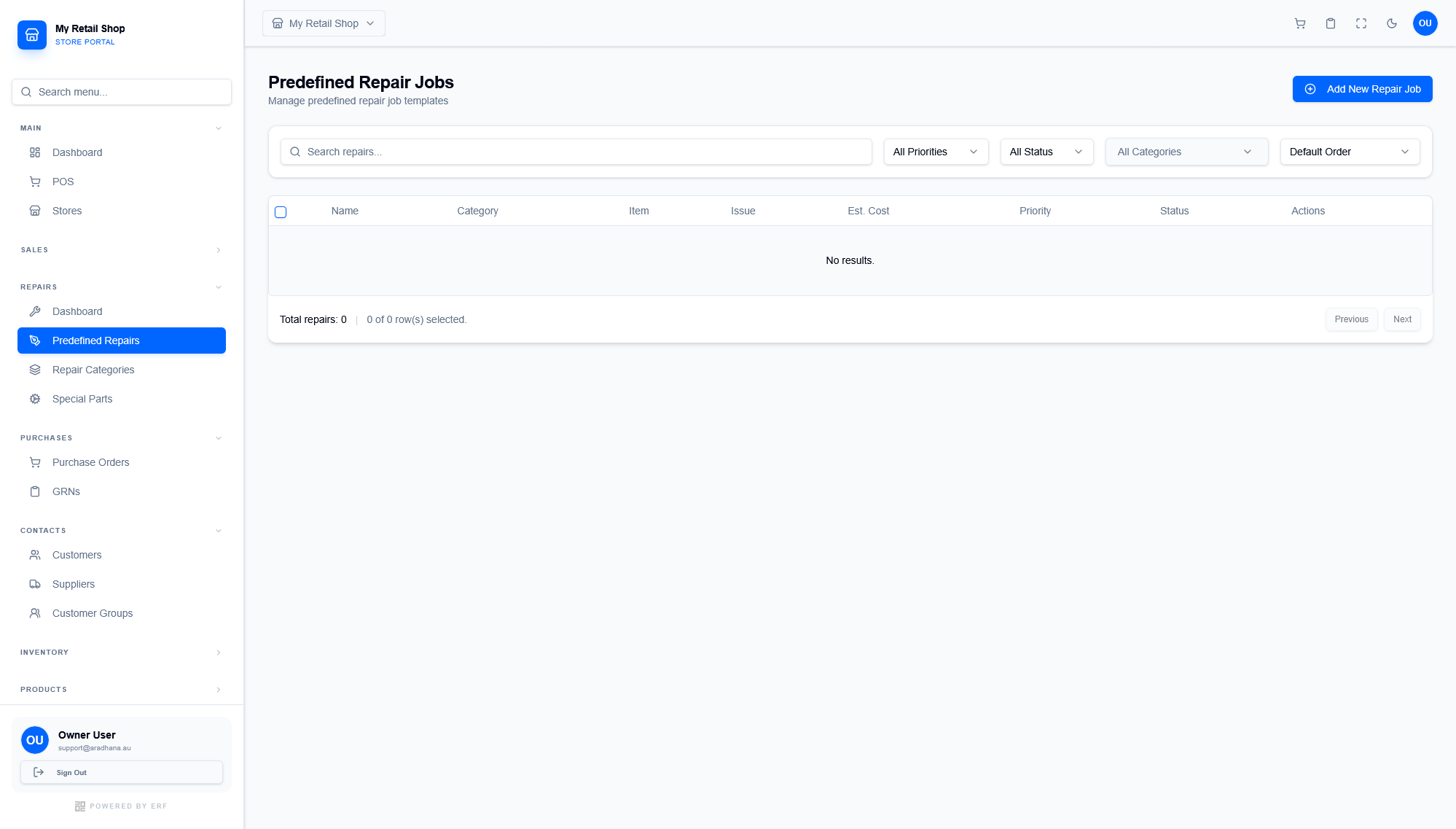
Task: Click the Est. Cost column header
Action: (868, 211)
